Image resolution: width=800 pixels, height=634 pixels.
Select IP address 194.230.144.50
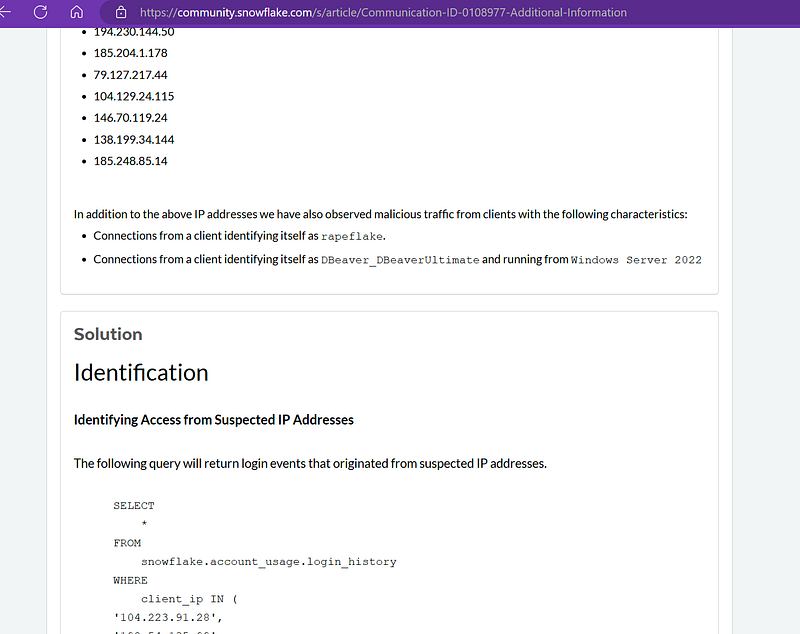coord(134,32)
